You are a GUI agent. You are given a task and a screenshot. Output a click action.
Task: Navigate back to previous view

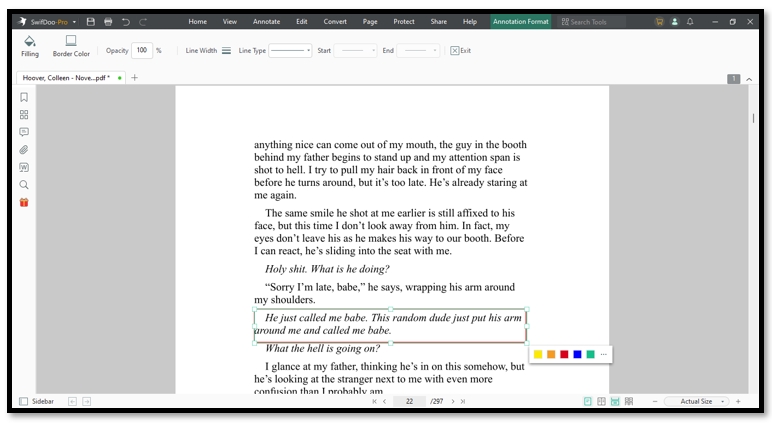click(x=72, y=401)
